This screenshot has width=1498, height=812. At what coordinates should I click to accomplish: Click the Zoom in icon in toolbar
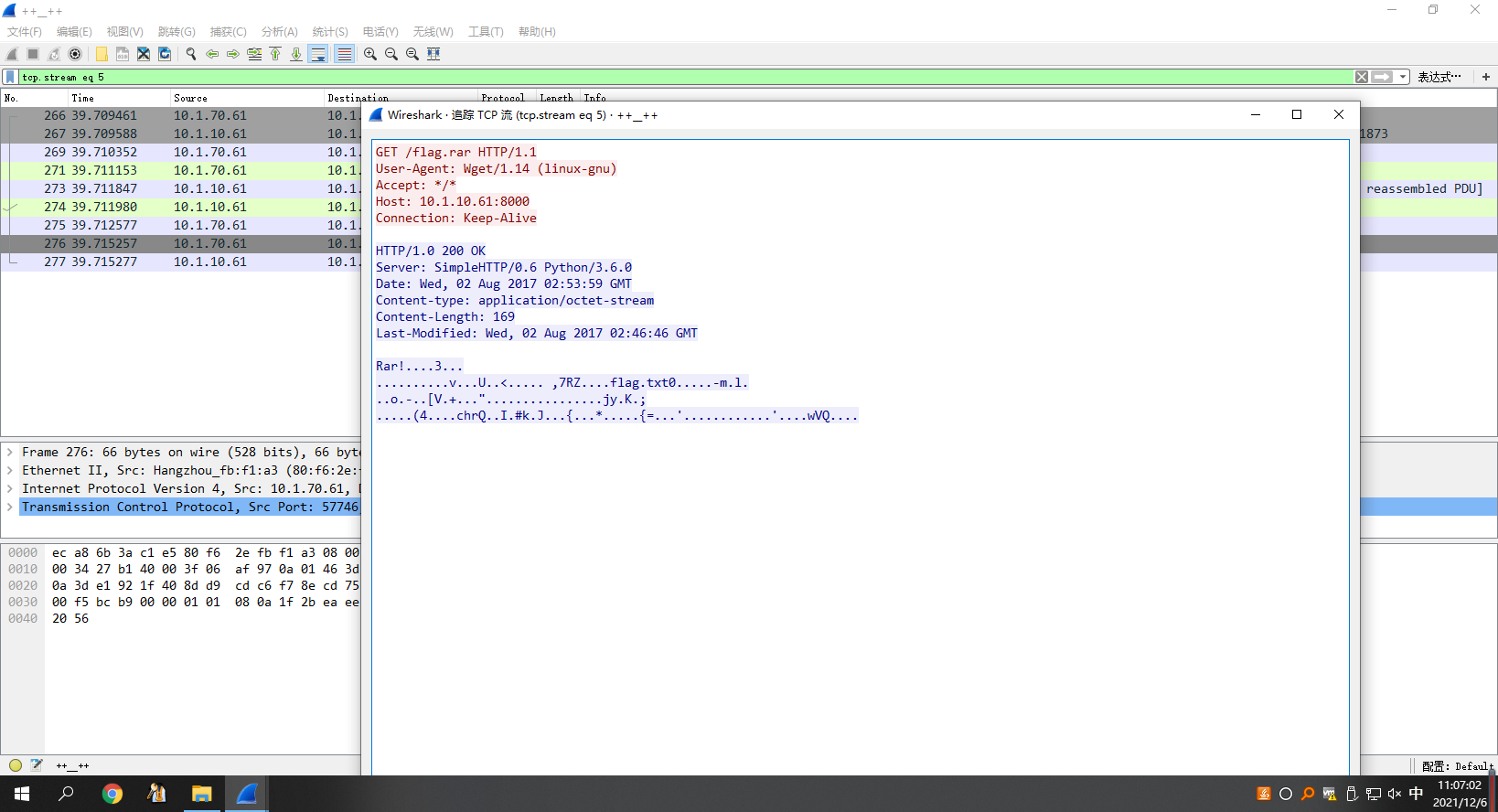[370, 54]
